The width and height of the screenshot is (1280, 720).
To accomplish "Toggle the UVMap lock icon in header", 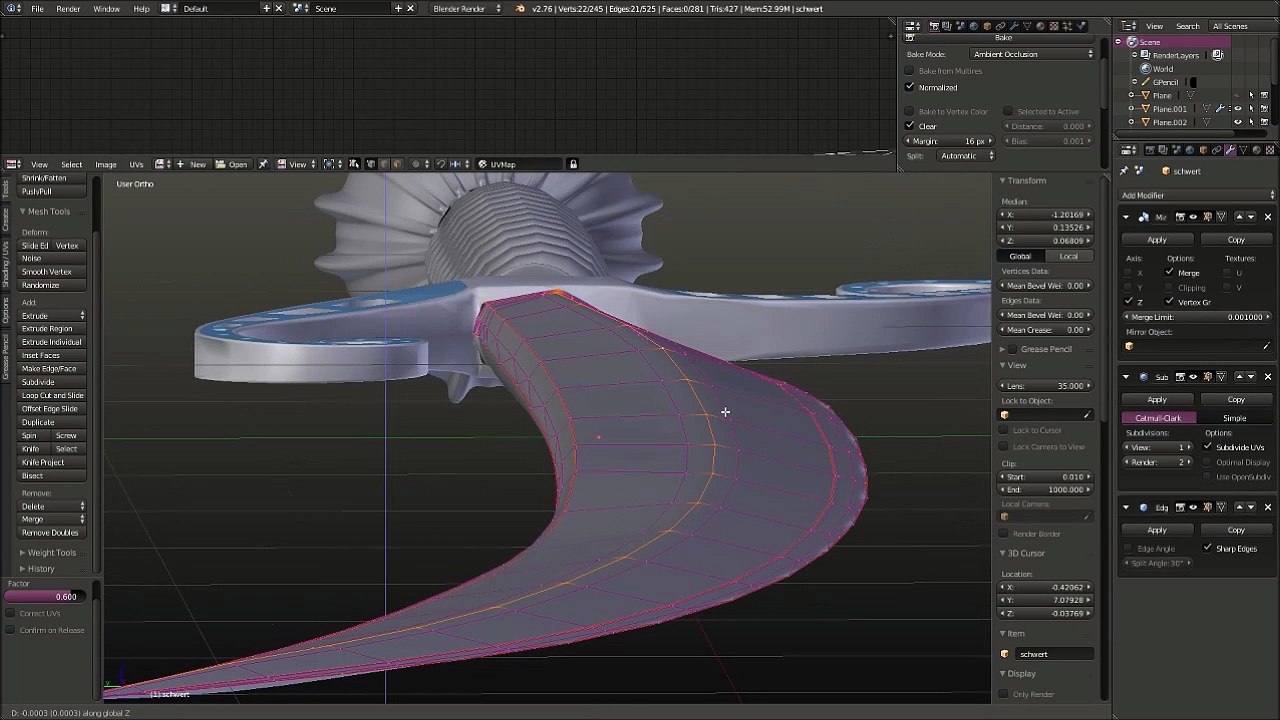I will point(573,164).
